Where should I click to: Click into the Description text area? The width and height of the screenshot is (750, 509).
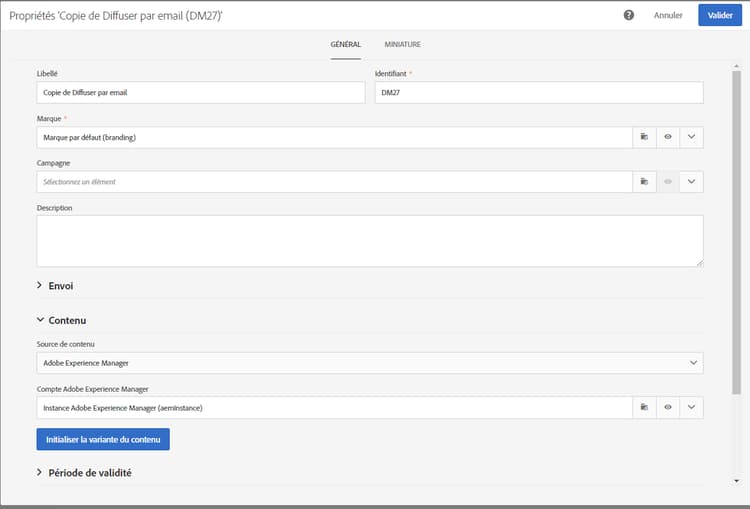[370, 241]
